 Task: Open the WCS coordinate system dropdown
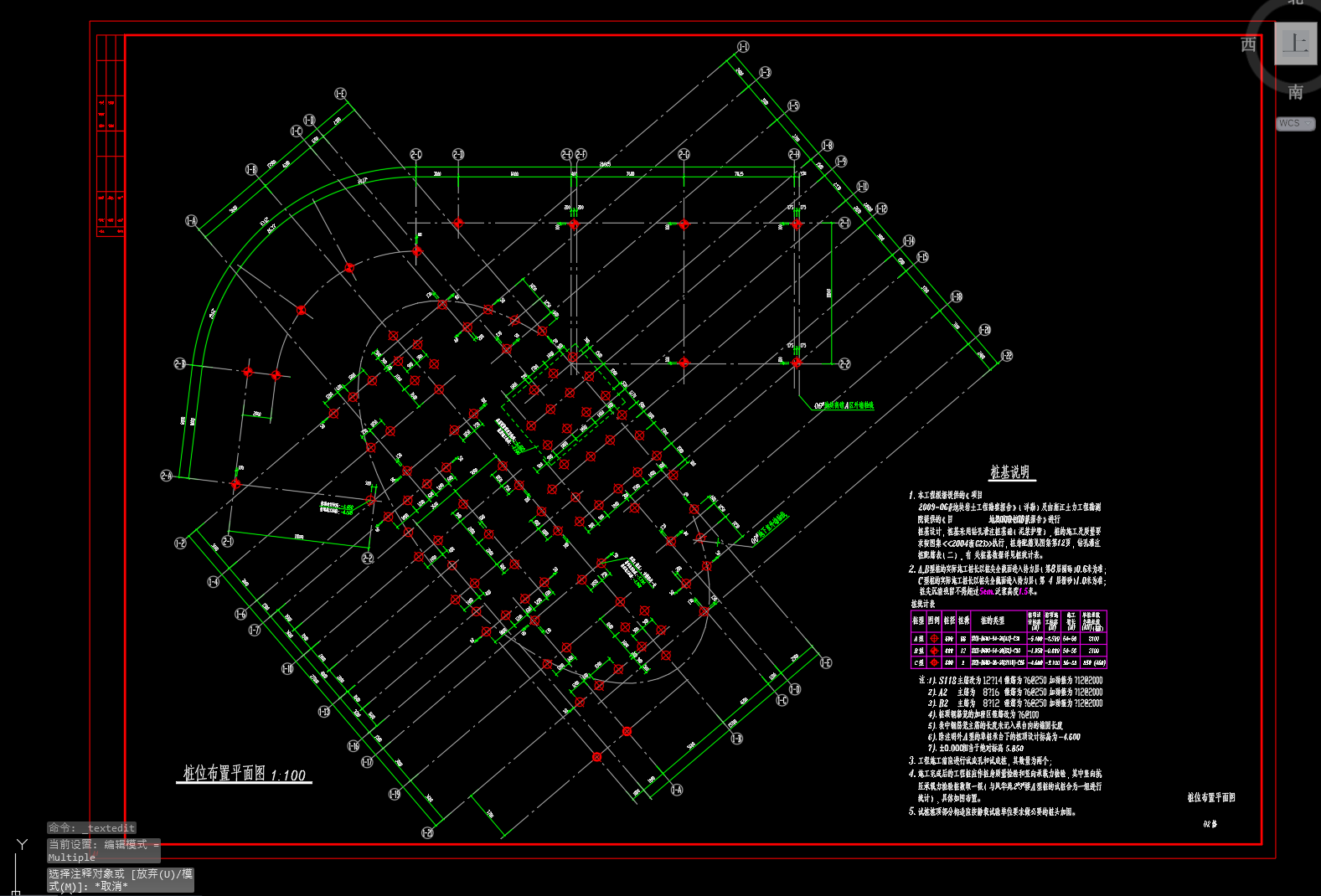[x=1295, y=123]
